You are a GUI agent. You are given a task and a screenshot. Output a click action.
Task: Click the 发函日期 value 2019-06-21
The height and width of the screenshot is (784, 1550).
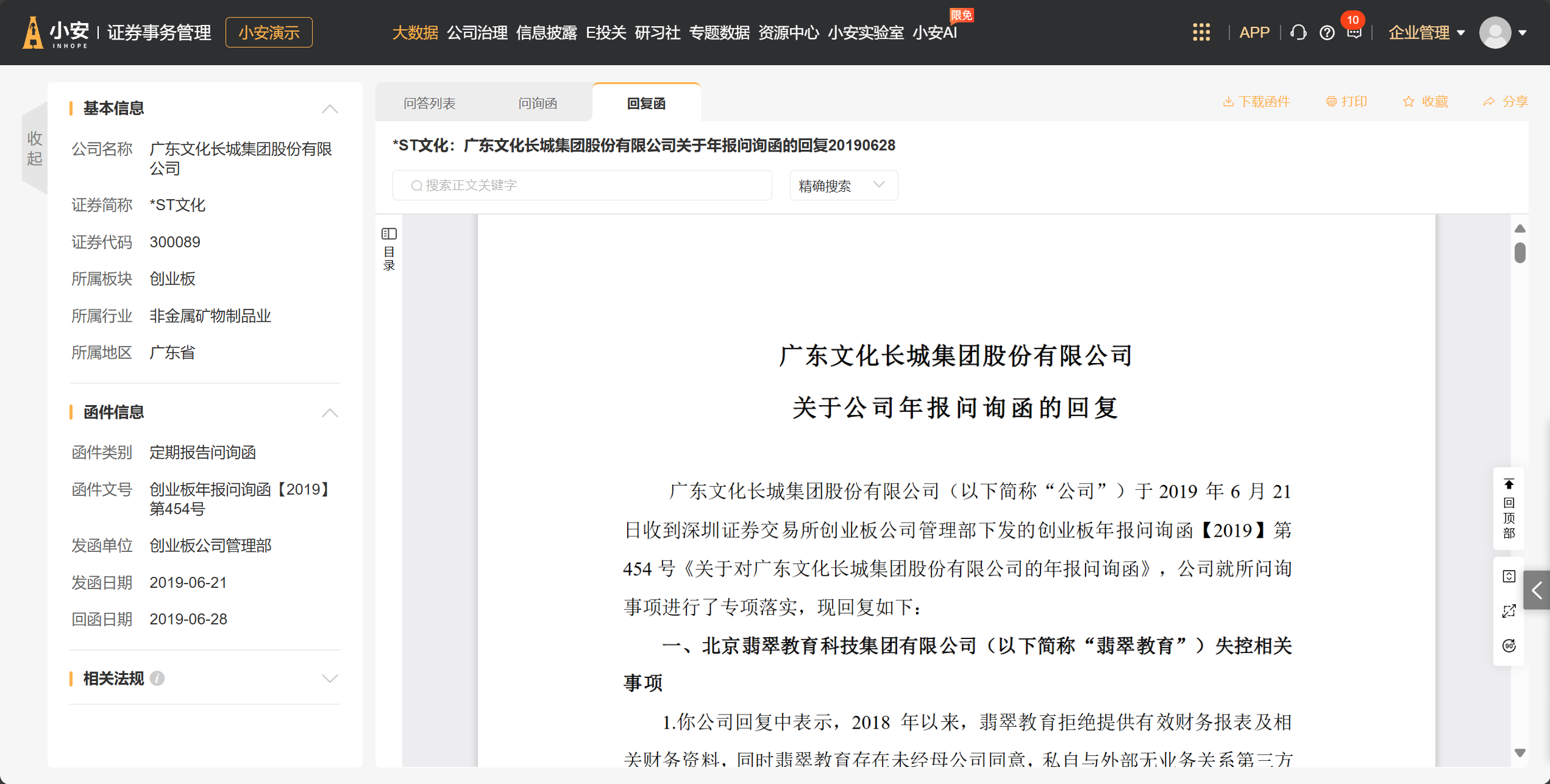point(188,583)
